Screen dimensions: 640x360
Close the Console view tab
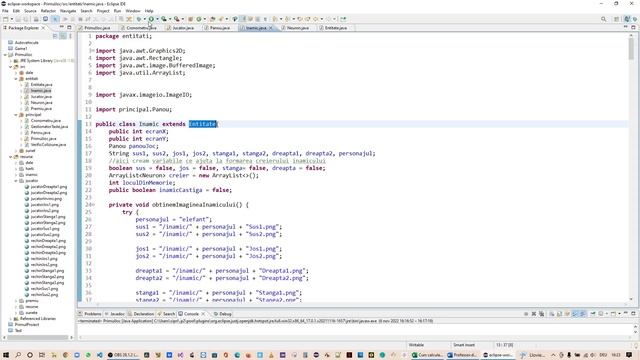coord(203,314)
